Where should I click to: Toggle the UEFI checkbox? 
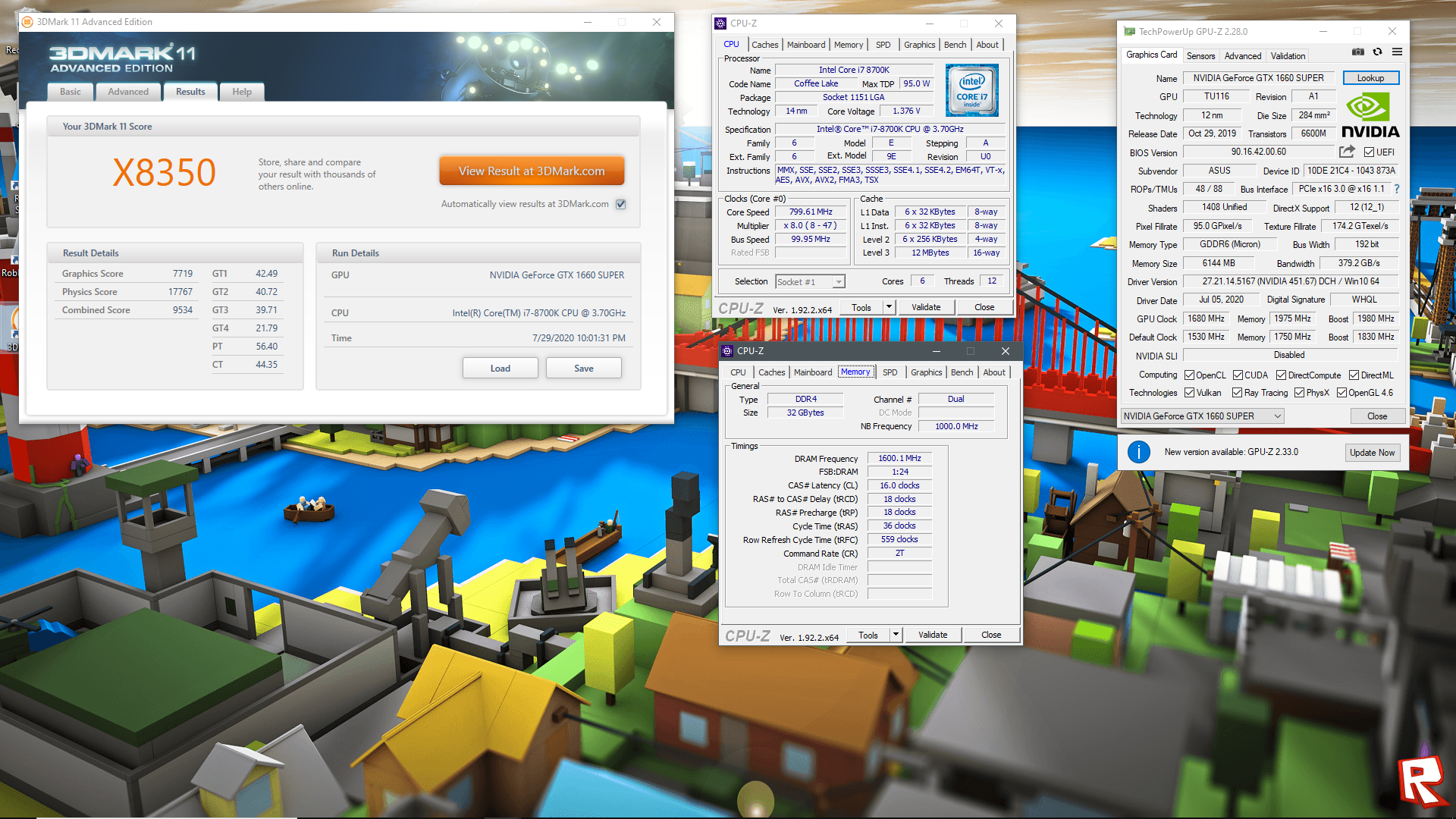click(1369, 152)
